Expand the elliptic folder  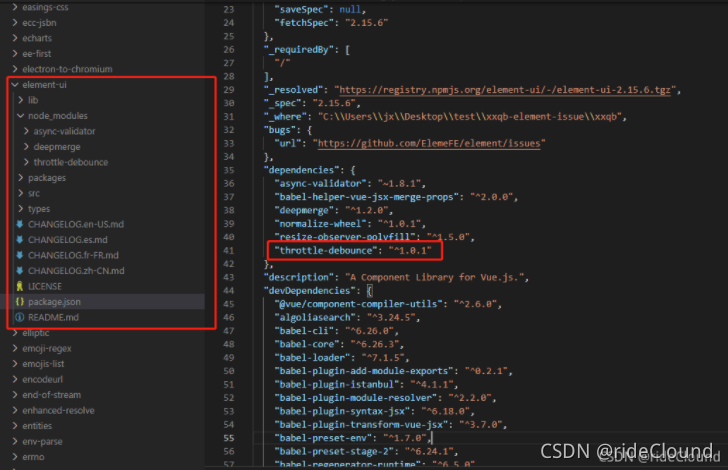pos(15,333)
